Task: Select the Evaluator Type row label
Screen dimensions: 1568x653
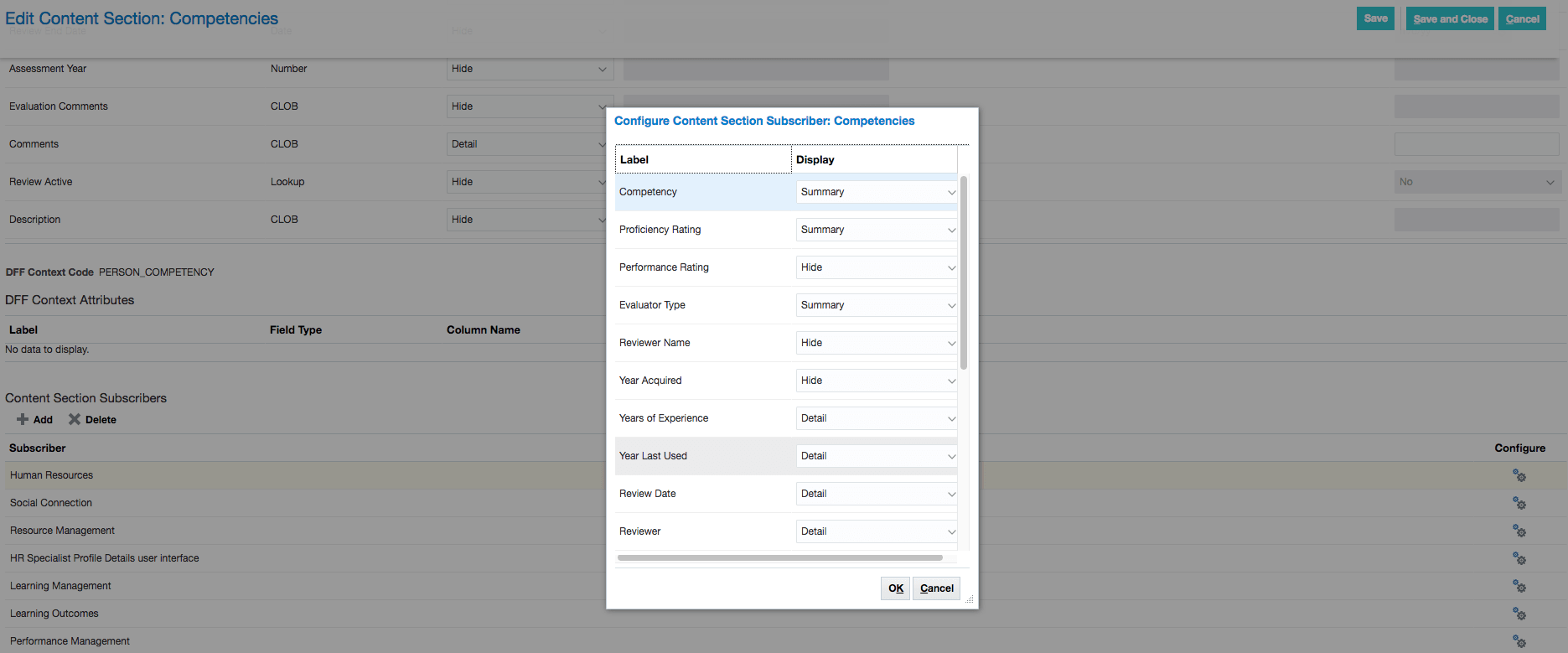Action: pos(652,305)
